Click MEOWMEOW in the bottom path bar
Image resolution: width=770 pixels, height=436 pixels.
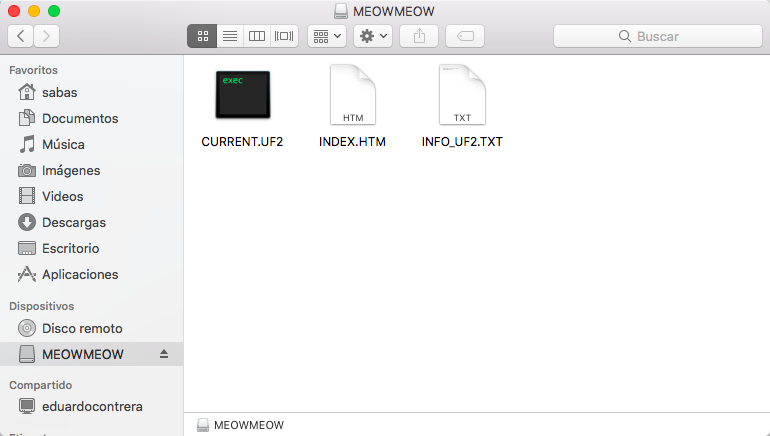point(240,425)
